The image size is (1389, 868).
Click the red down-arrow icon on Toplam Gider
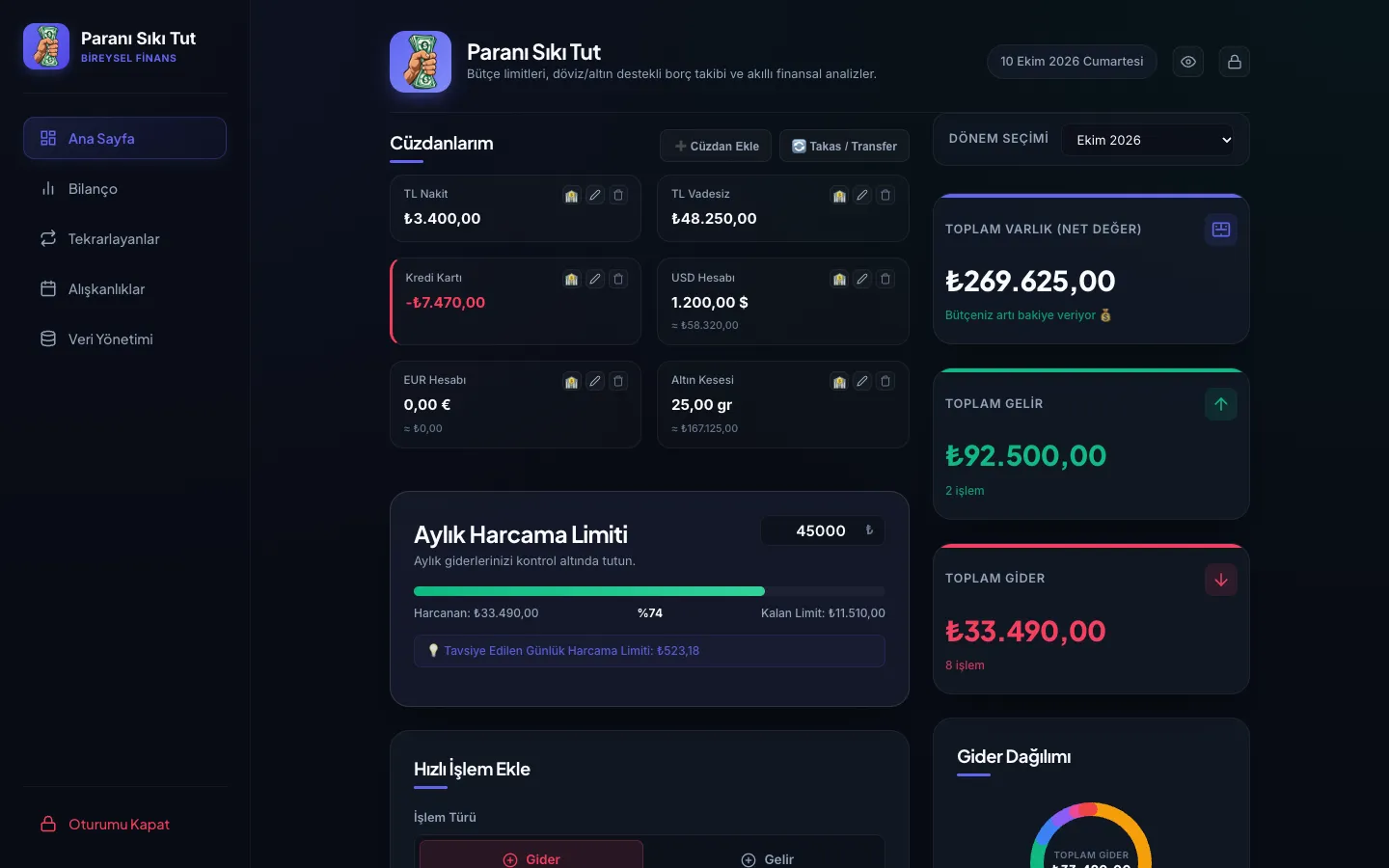pyautogui.click(x=1221, y=580)
